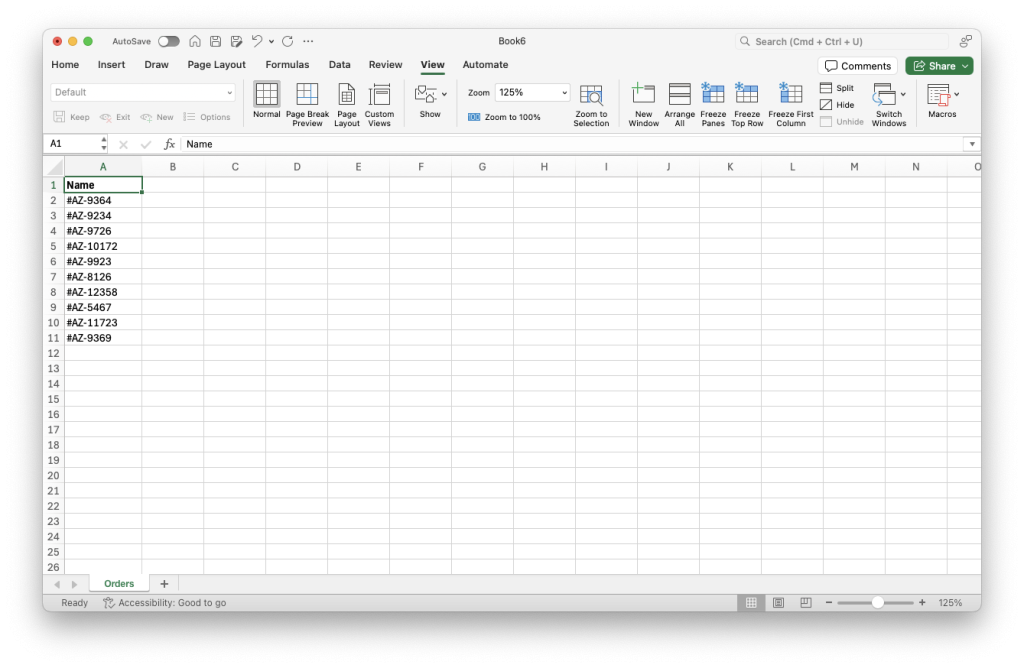This screenshot has width=1024, height=668.
Task: Open the Default custom views dropdown
Action: pos(228,91)
